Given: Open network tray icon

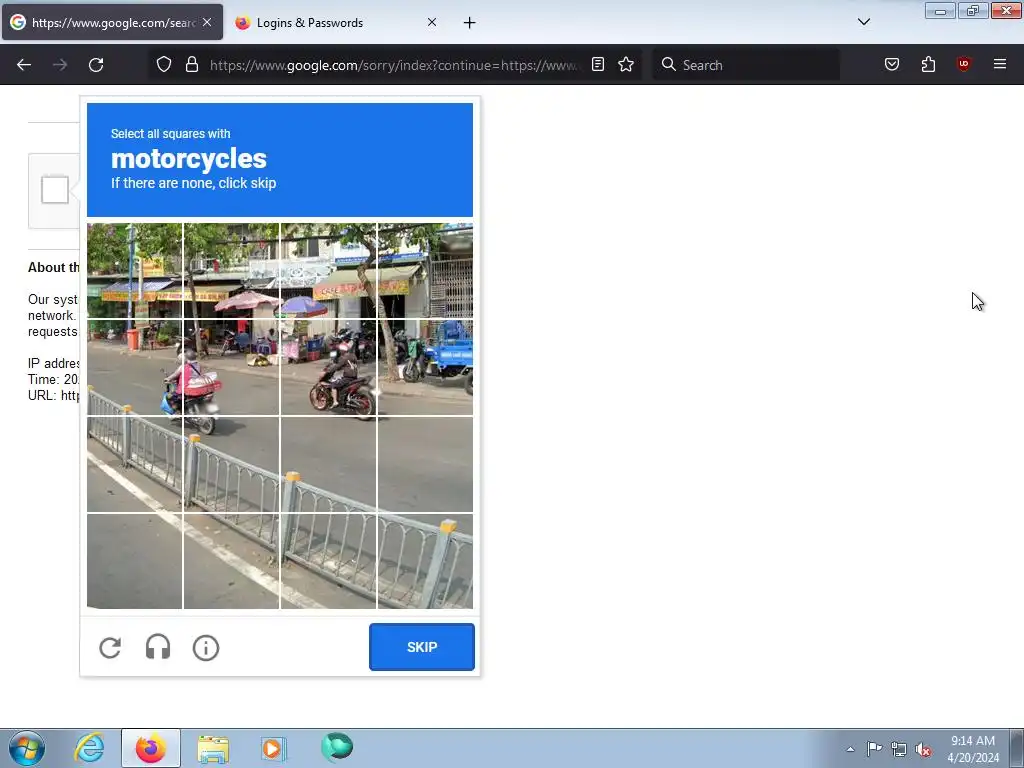Looking at the screenshot, I should 899,749.
